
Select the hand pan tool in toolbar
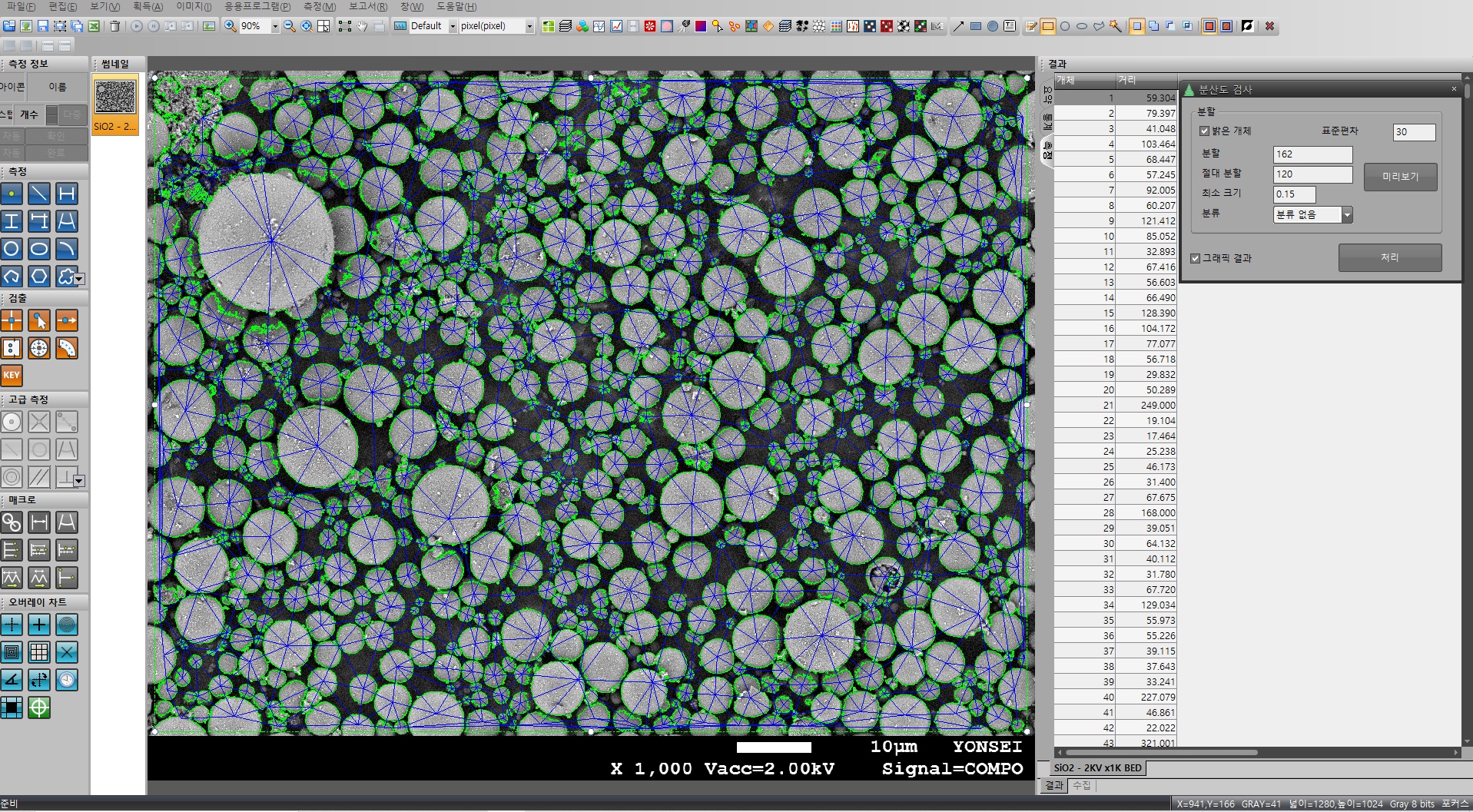point(361,25)
